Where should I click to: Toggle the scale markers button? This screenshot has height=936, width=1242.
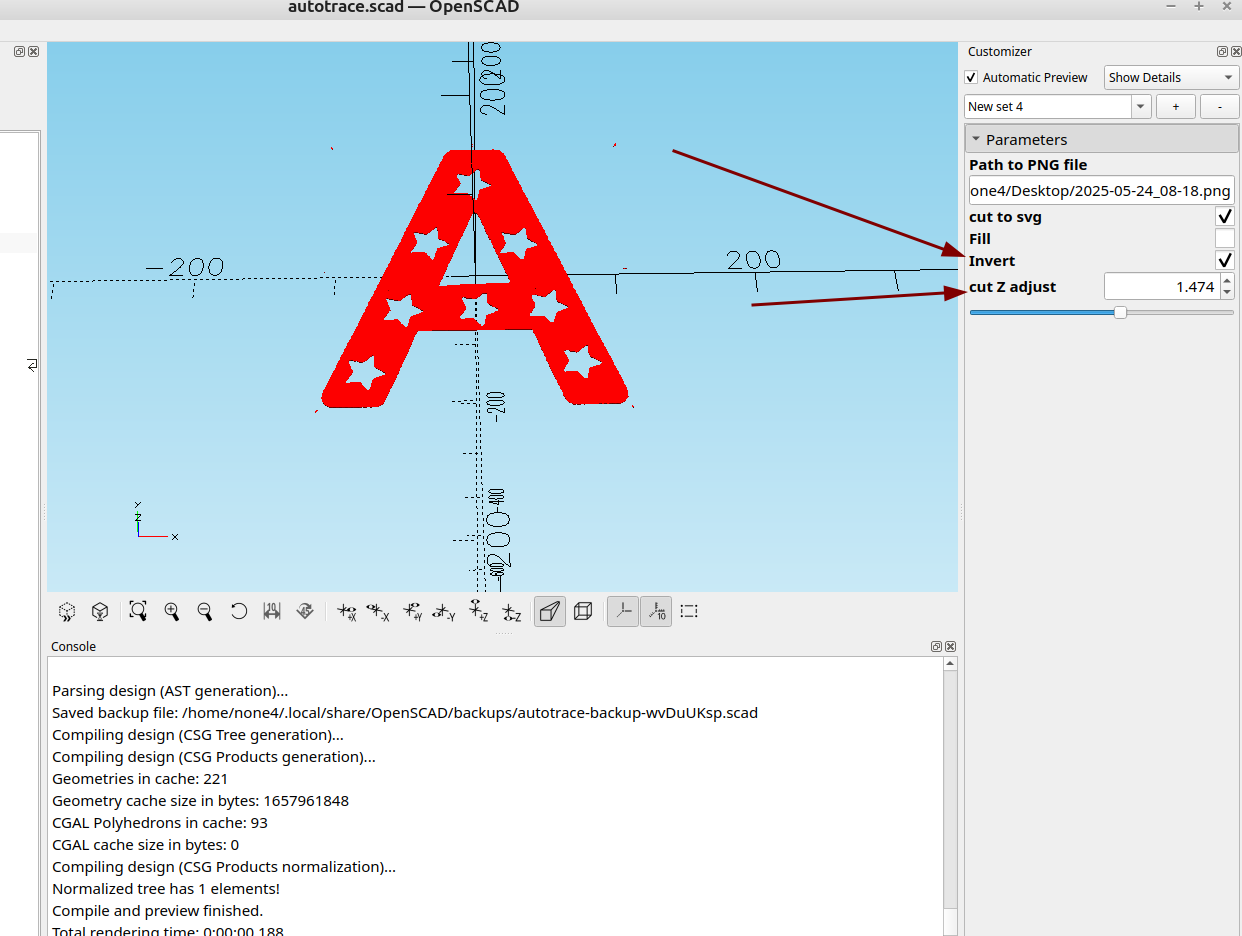pos(656,611)
